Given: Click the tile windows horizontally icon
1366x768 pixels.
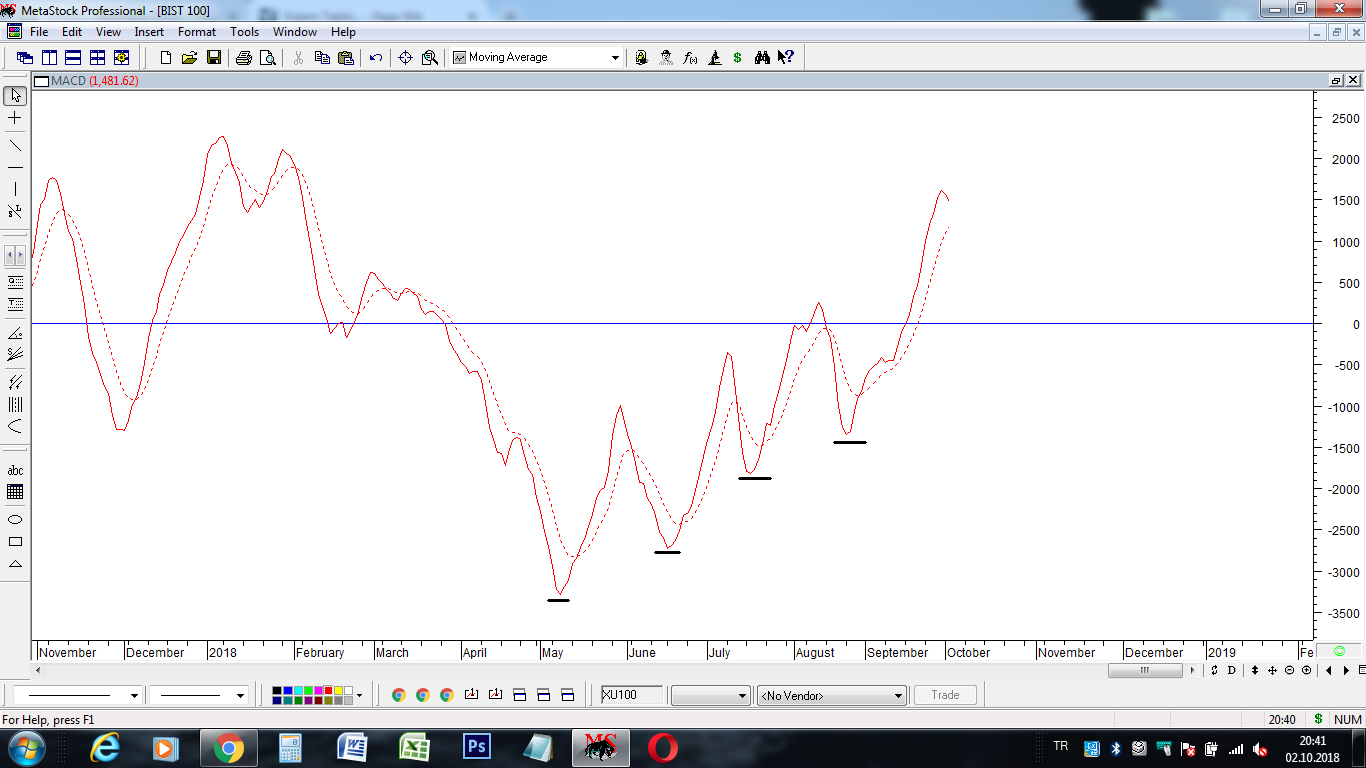Looking at the screenshot, I should click(x=73, y=58).
